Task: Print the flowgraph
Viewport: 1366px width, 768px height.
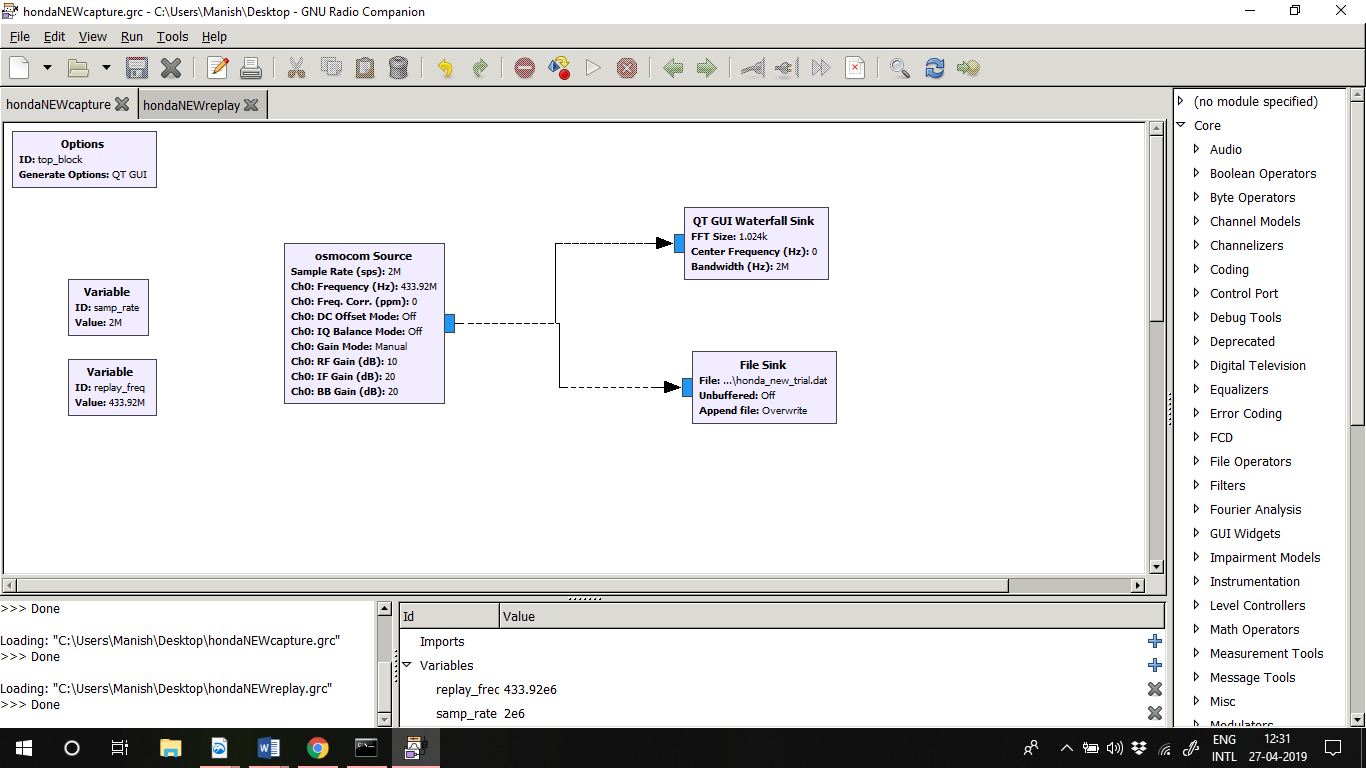Action: click(x=251, y=68)
